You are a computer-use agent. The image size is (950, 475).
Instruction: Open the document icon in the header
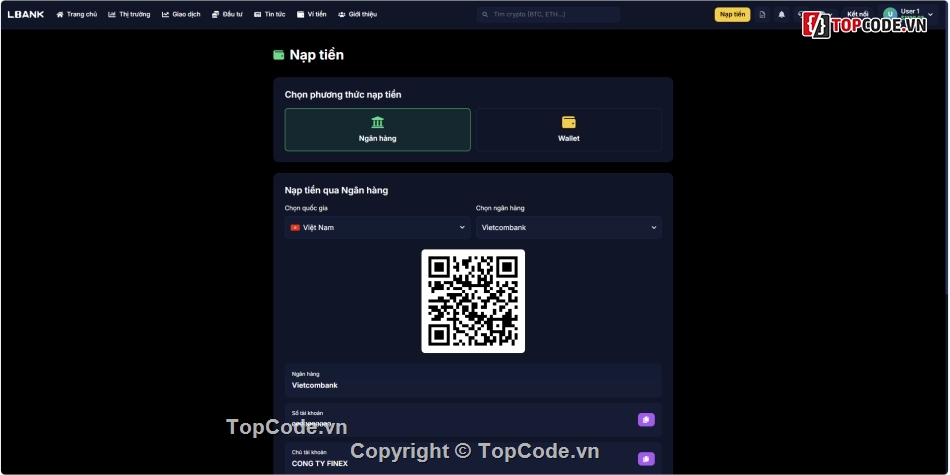(762, 15)
